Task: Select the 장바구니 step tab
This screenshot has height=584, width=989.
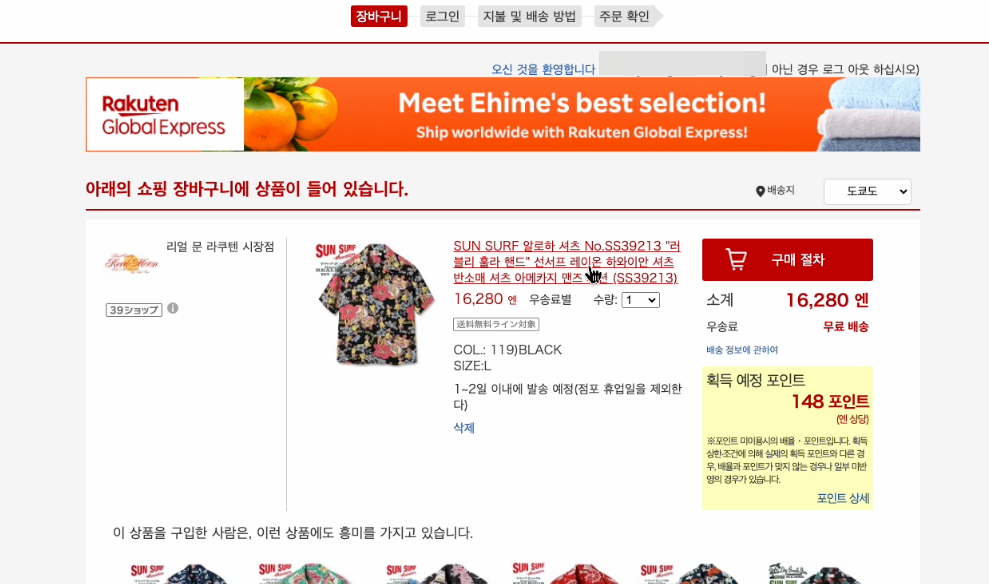Action: [x=378, y=16]
